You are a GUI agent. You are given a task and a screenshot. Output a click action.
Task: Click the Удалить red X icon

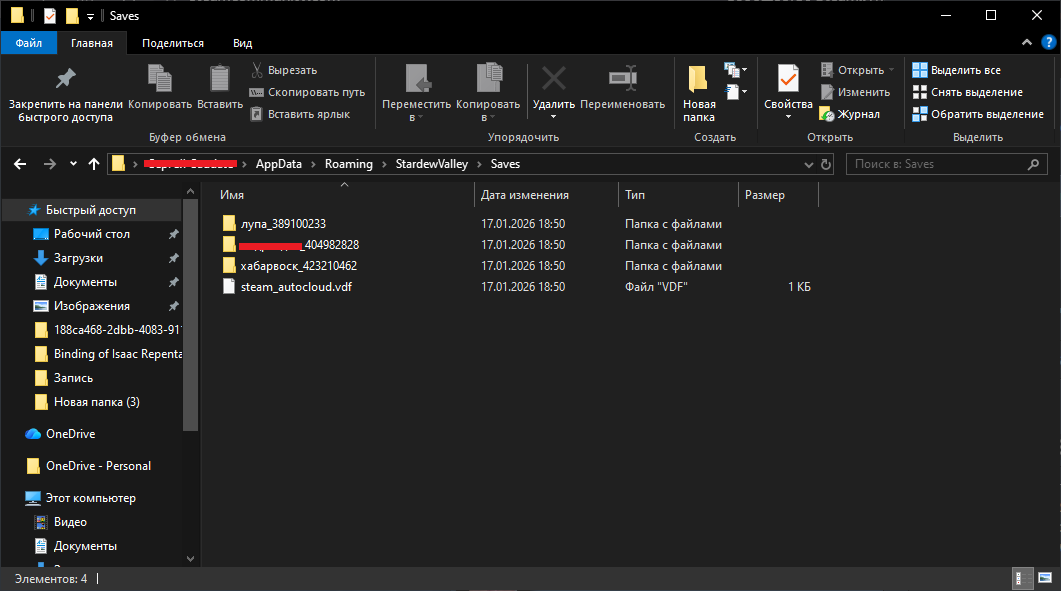554,79
